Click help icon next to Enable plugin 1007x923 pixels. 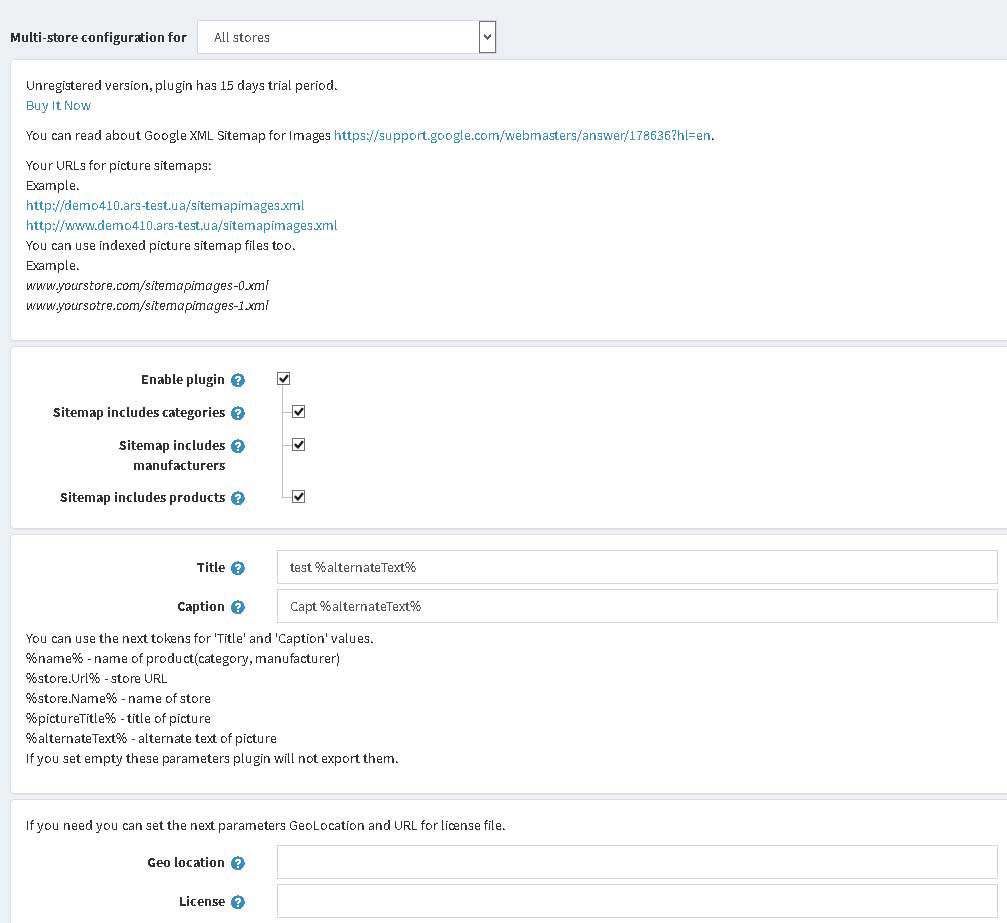[x=238, y=380]
